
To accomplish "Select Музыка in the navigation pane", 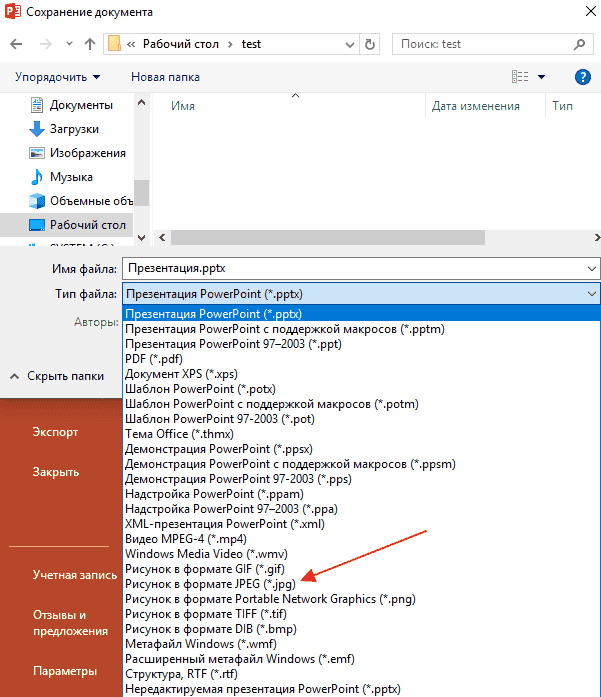I will [70, 177].
